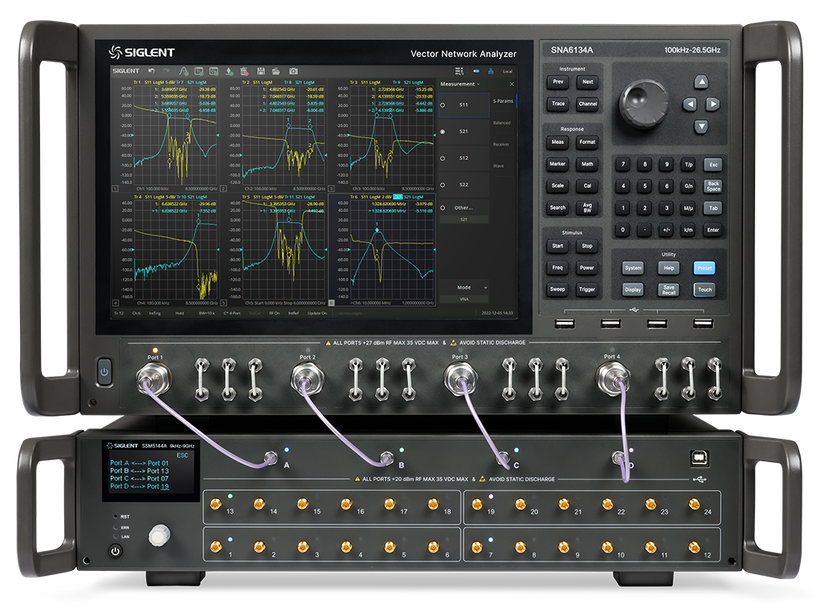Tap the floppy disk save icon

pos(260,71)
